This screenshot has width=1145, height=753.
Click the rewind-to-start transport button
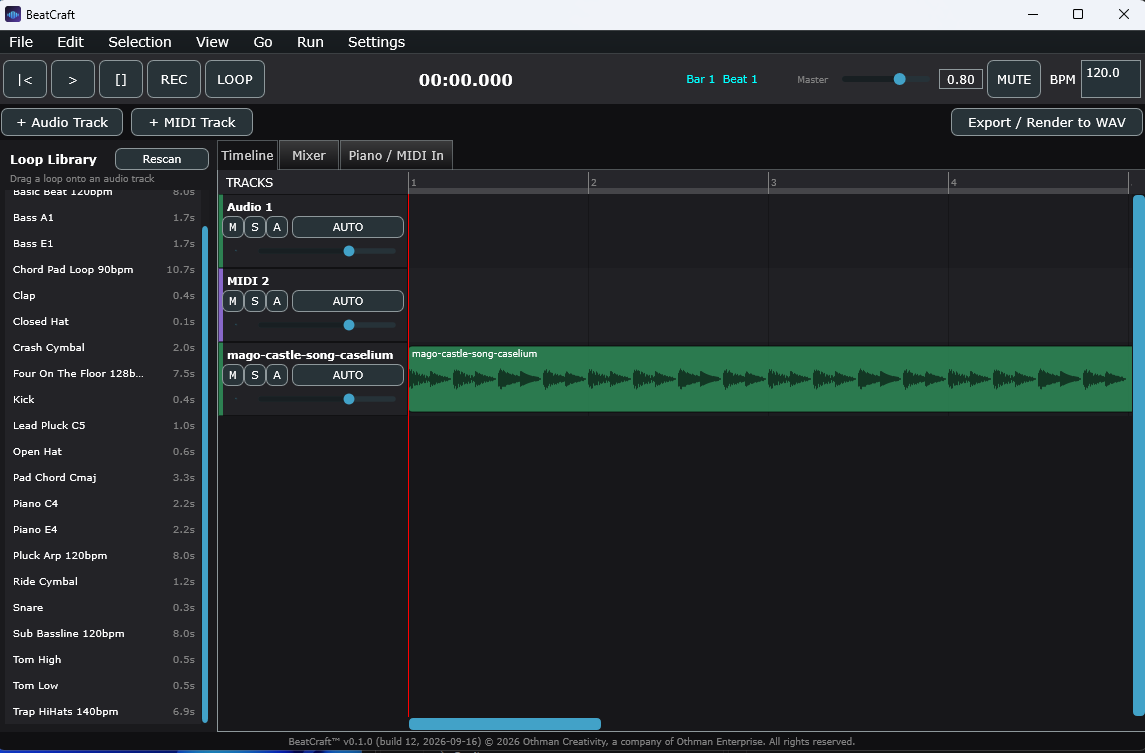click(25, 79)
